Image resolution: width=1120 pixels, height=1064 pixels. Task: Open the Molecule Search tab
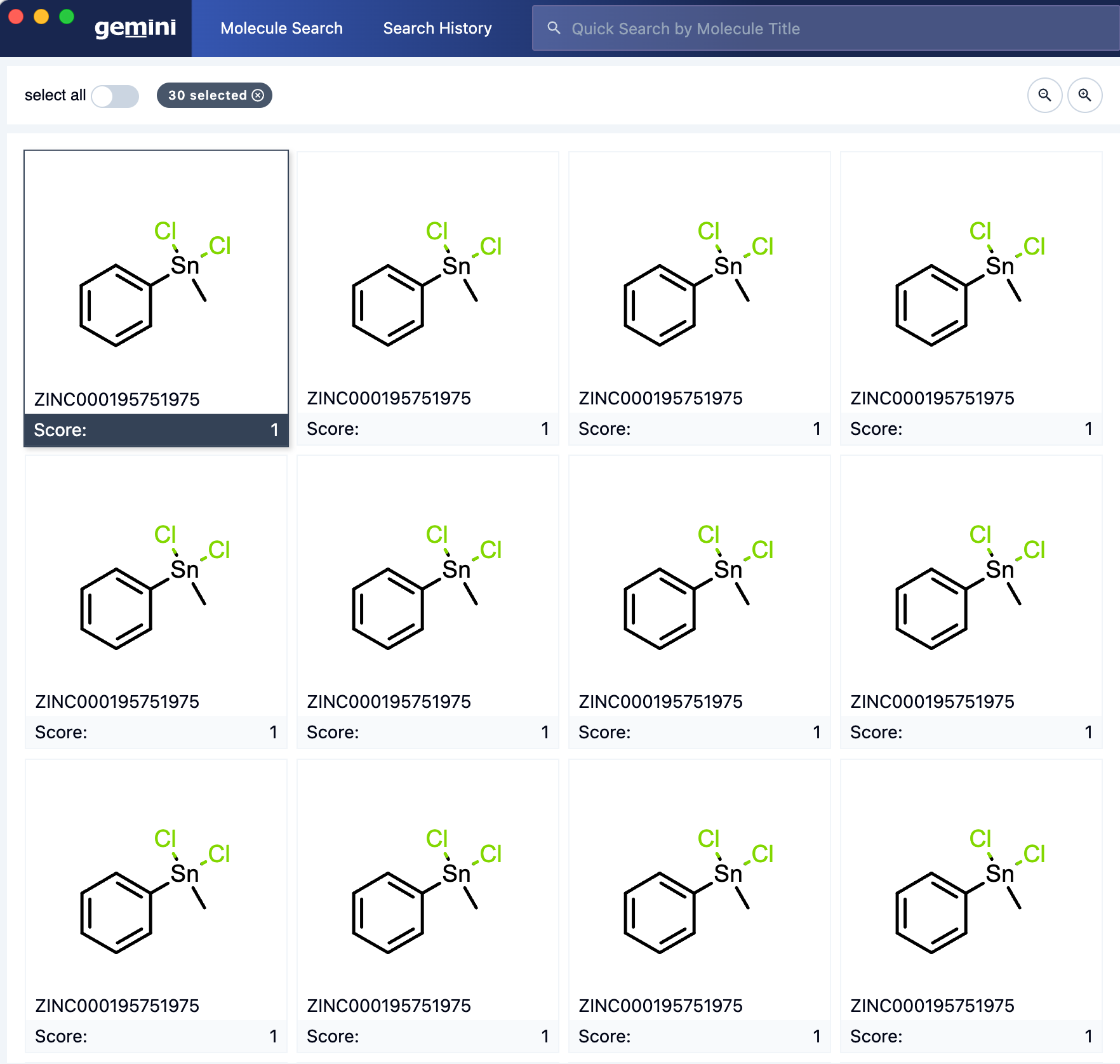[x=281, y=28]
